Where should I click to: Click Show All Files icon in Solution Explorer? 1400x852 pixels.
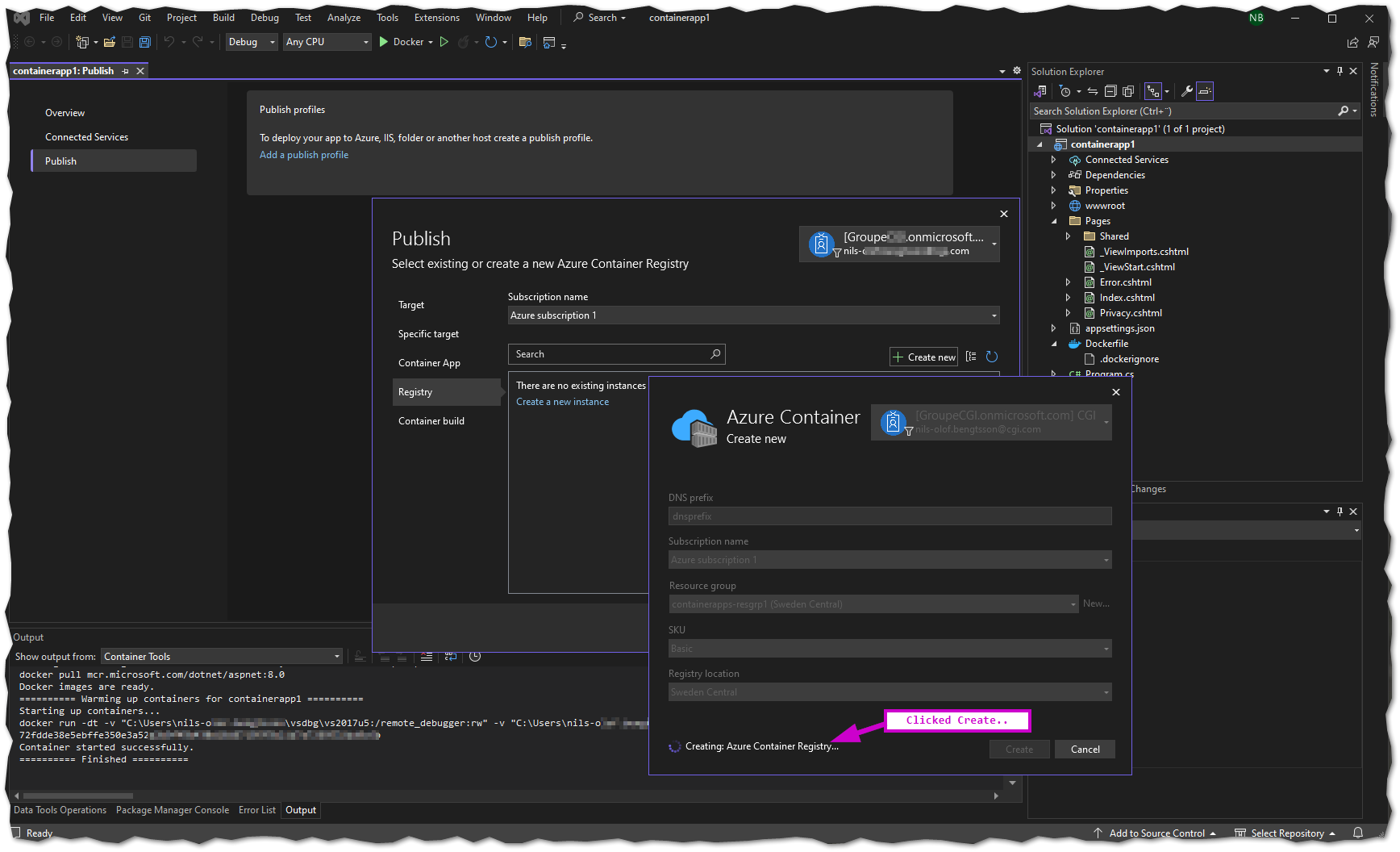pos(1128,91)
